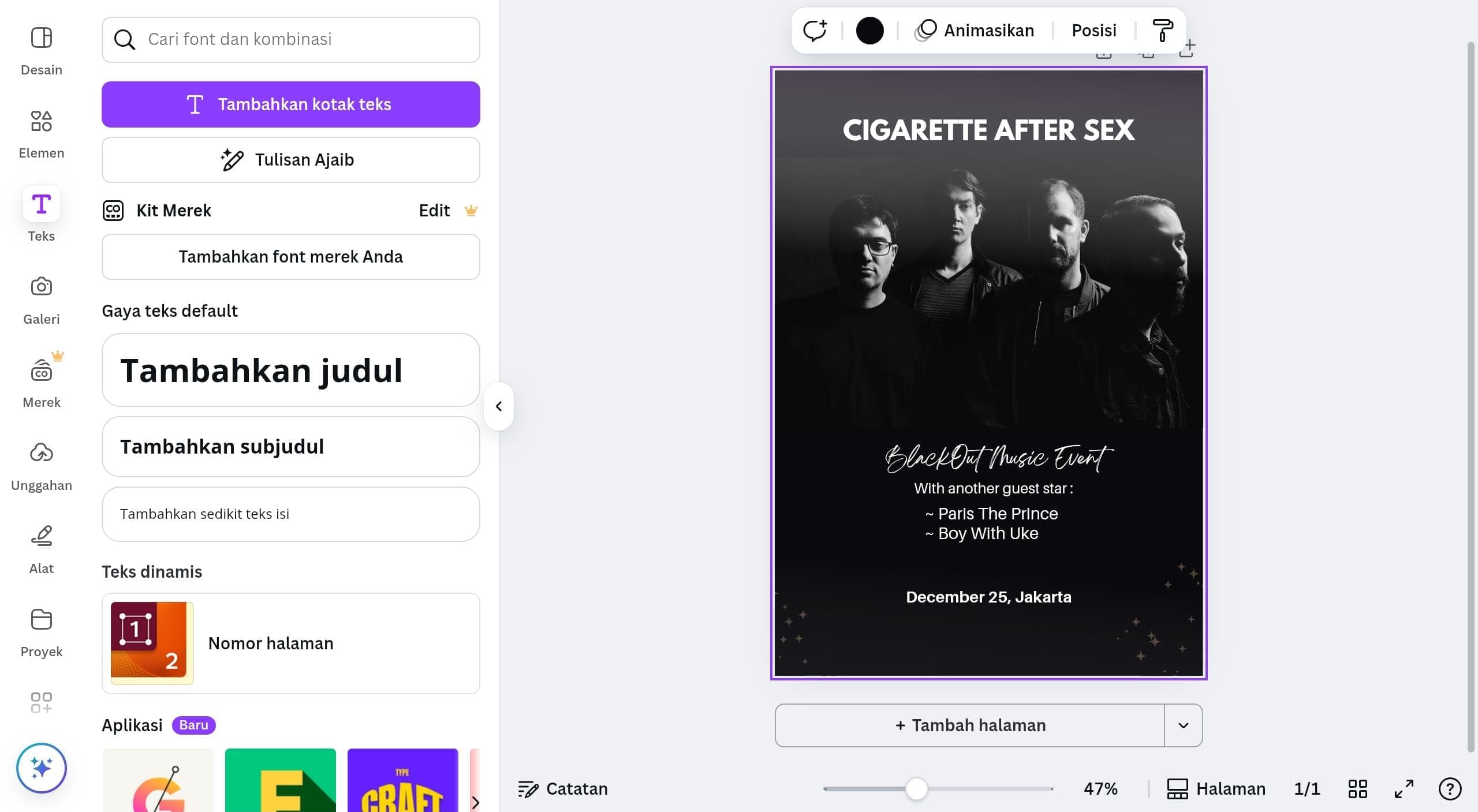Image resolution: width=1478 pixels, height=812 pixels.
Task: Open the Elemen sidebar tab
Action: click(41, 134)
